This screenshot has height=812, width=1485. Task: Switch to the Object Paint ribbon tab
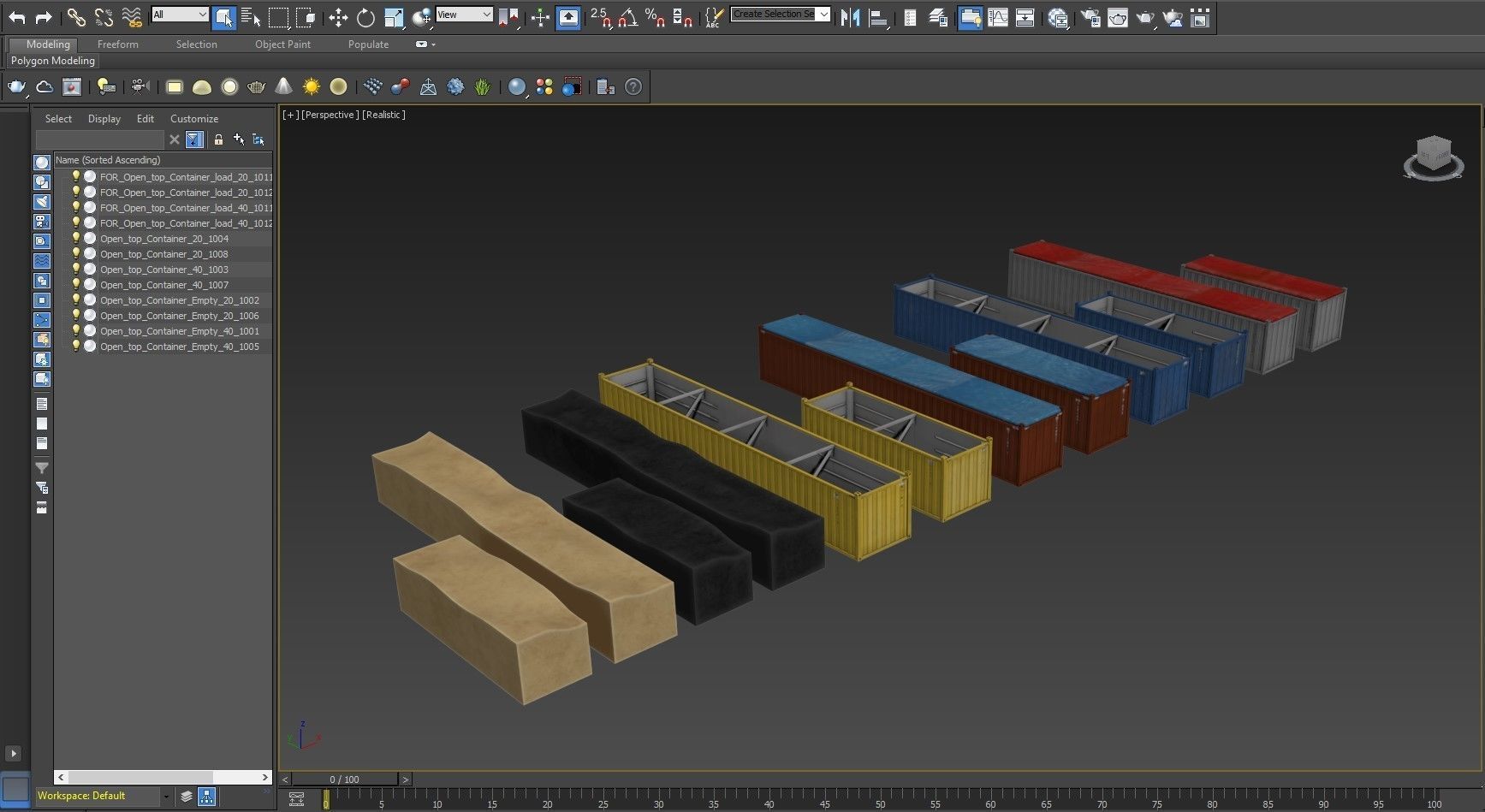[282, 44]
